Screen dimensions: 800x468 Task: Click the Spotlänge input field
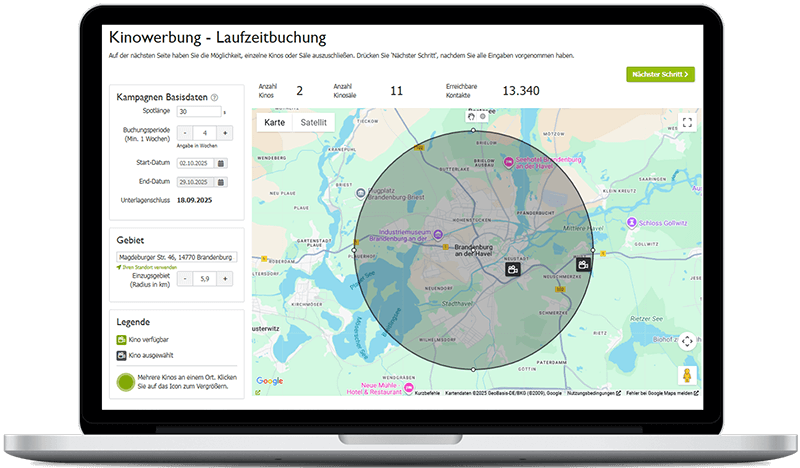[x=197, y=113]
